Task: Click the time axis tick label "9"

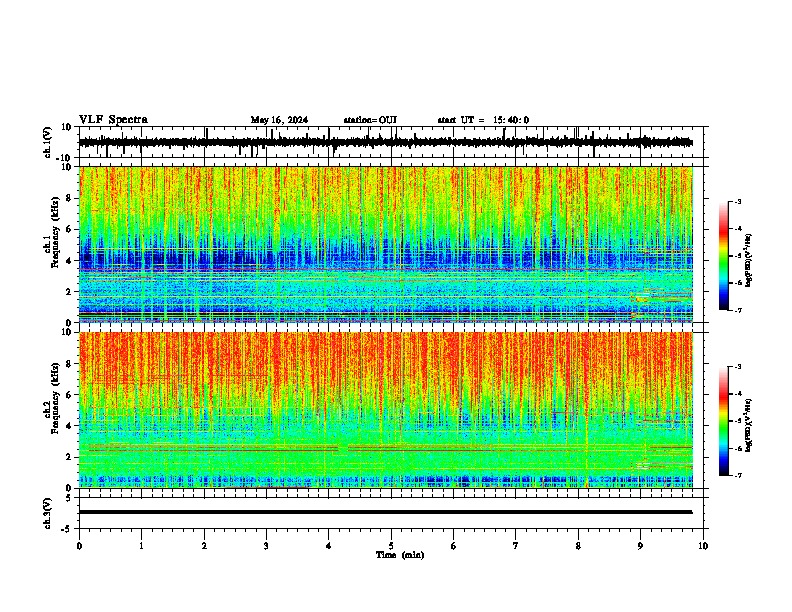Action: click(640, 546)
